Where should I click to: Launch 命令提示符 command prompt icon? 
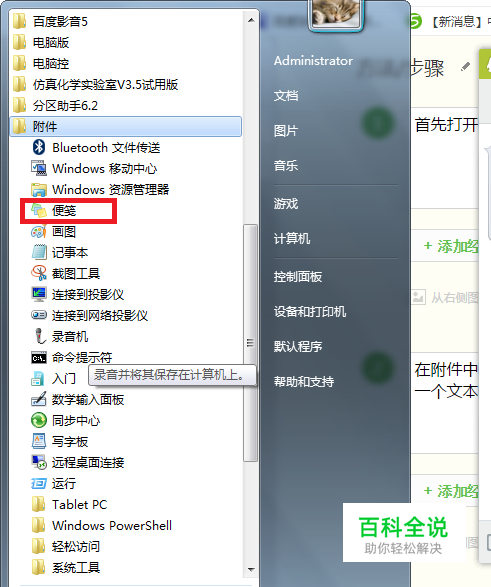tap(39, 358)
